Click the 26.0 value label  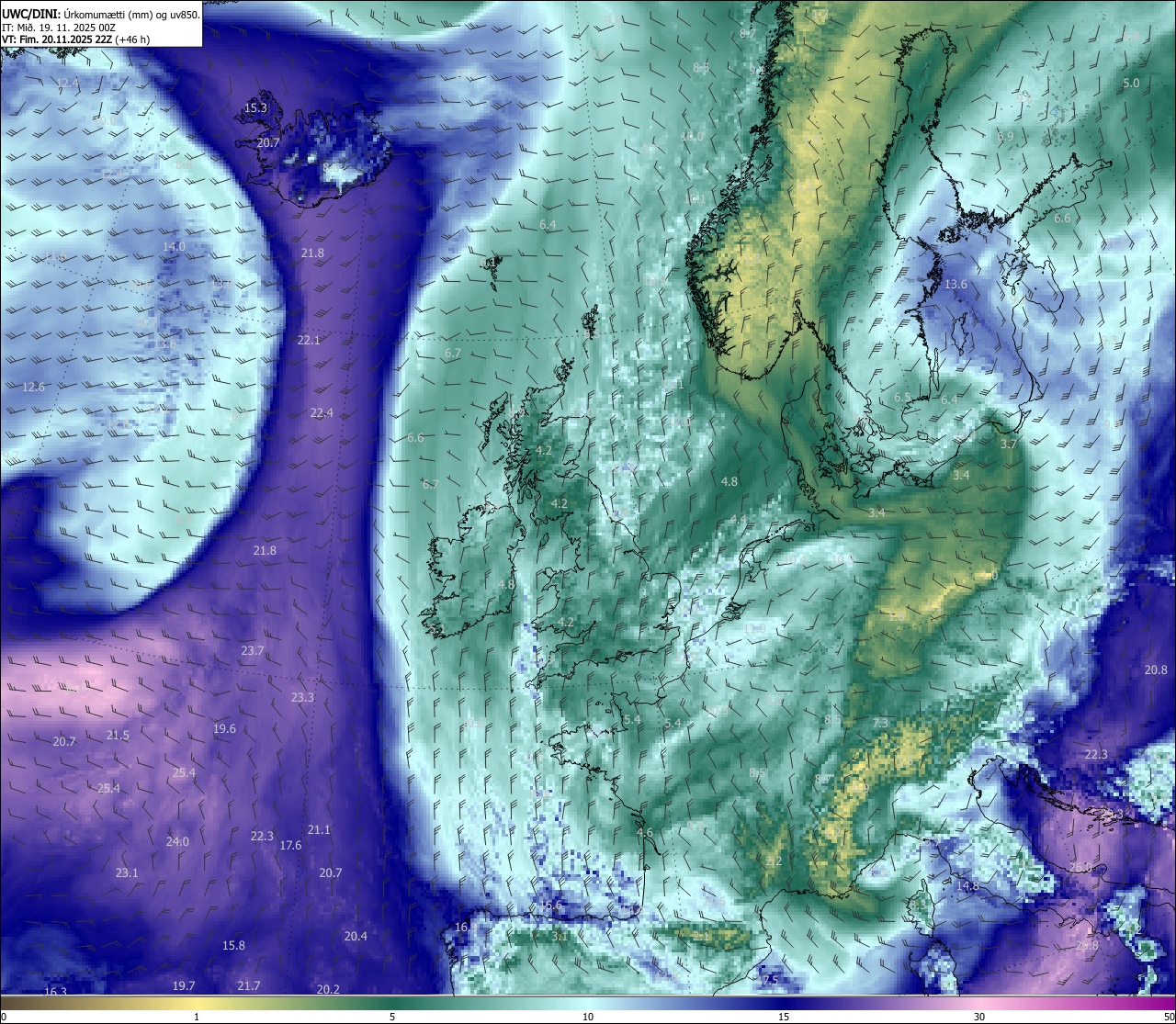[x=1080, y=867]
